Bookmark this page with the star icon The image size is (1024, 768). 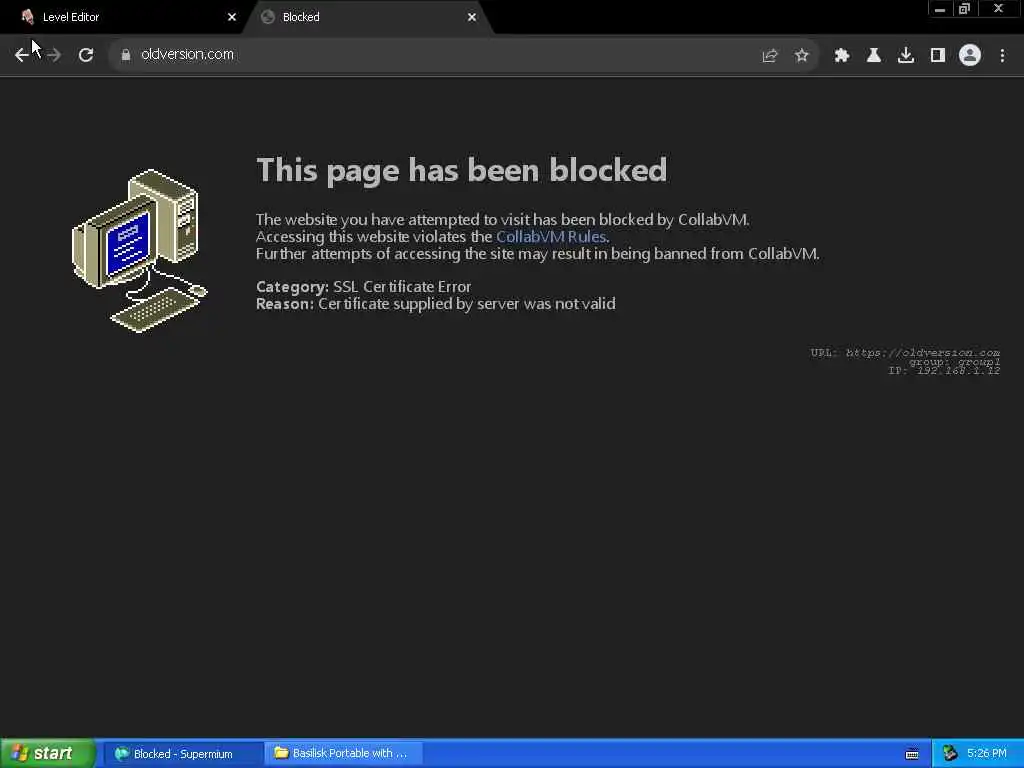(802, 56)
